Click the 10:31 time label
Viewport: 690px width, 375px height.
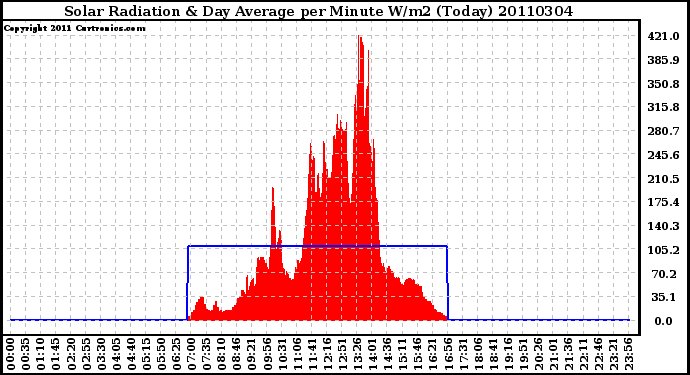coord(282,354)
